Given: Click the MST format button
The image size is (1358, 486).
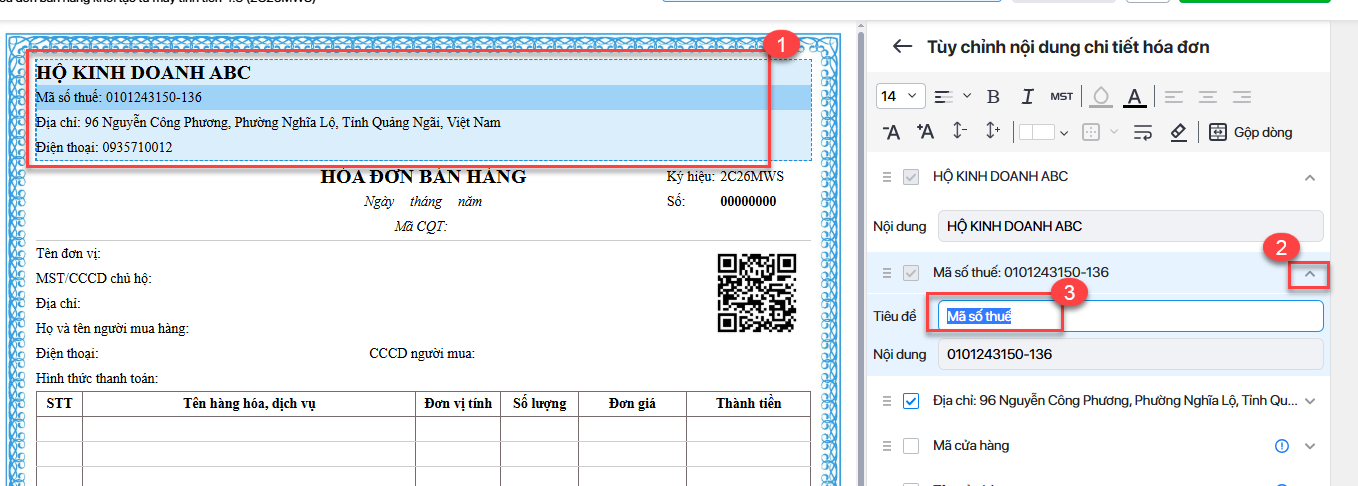Looking at the screenshot, I should coord(1061,97).
